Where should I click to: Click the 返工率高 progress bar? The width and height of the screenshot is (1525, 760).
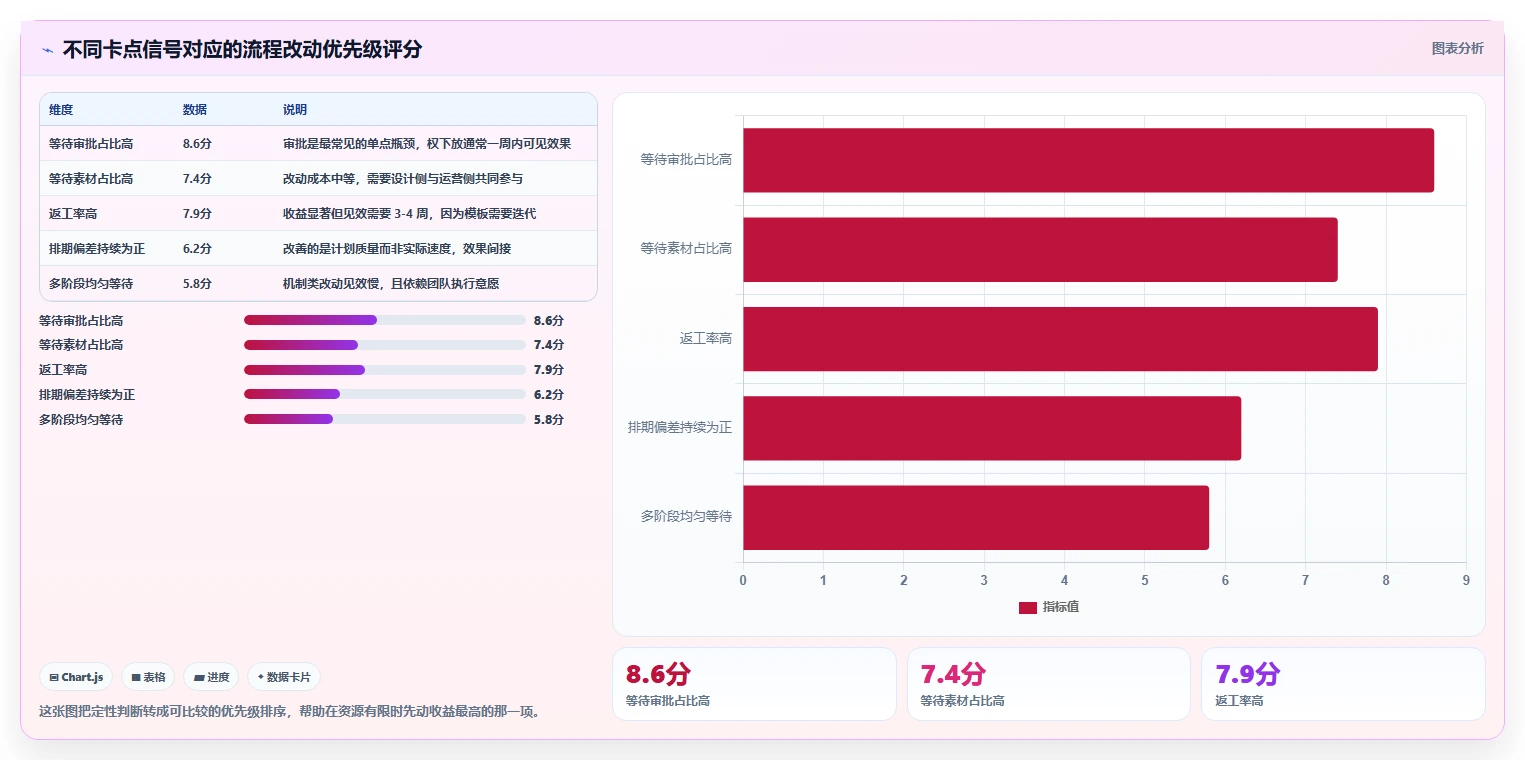click(385, 370)
